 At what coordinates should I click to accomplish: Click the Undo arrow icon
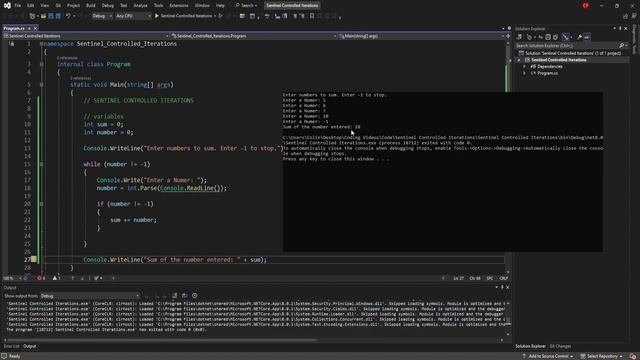(x=68, y=16)
